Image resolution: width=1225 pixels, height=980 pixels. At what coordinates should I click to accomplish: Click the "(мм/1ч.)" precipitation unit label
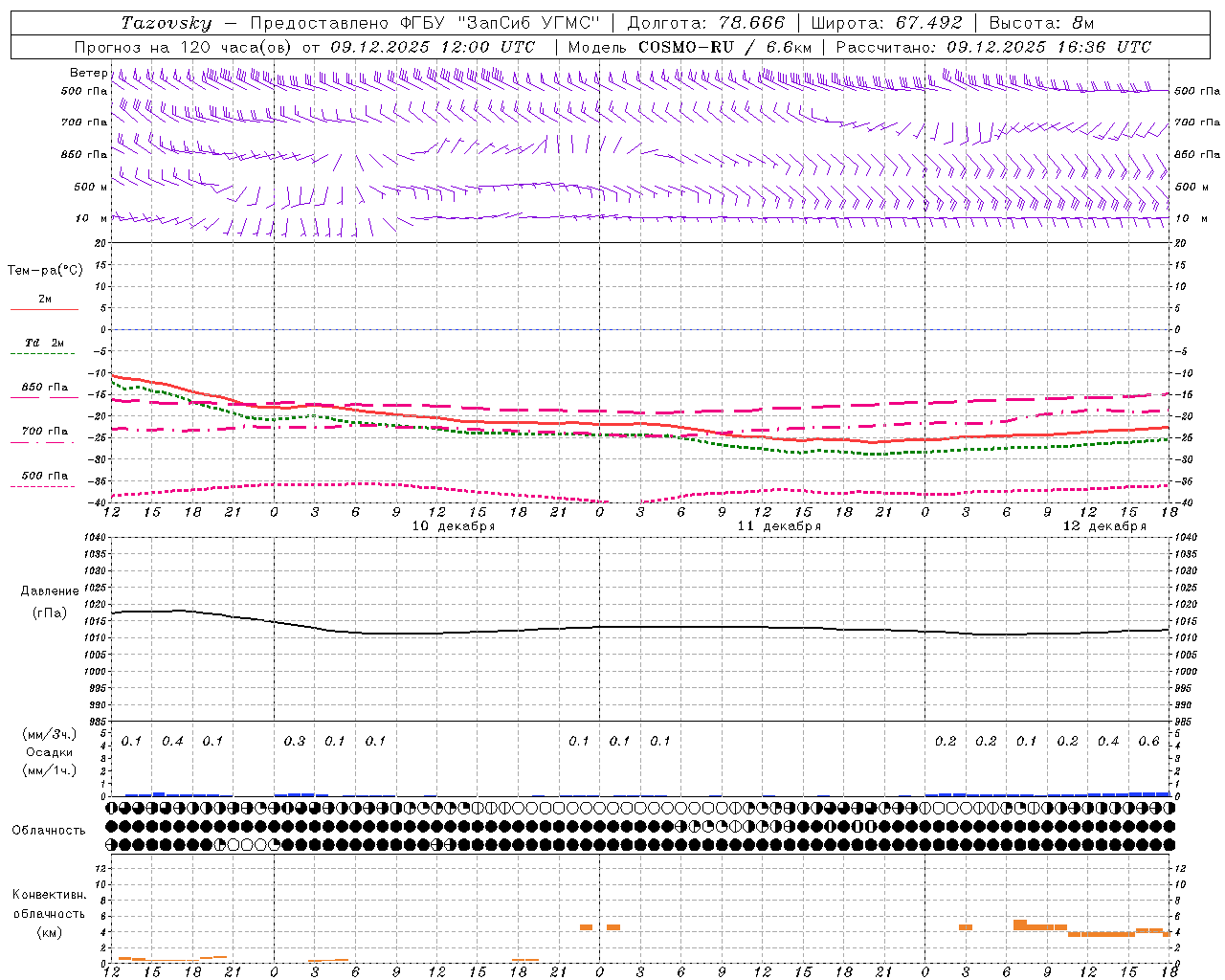pos(49,770)
